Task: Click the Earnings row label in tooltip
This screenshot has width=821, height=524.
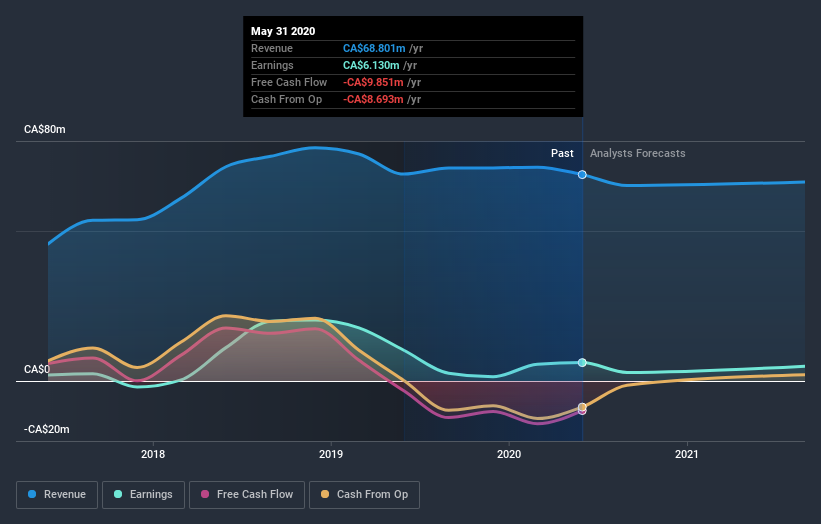Action: tap(272, 65)
